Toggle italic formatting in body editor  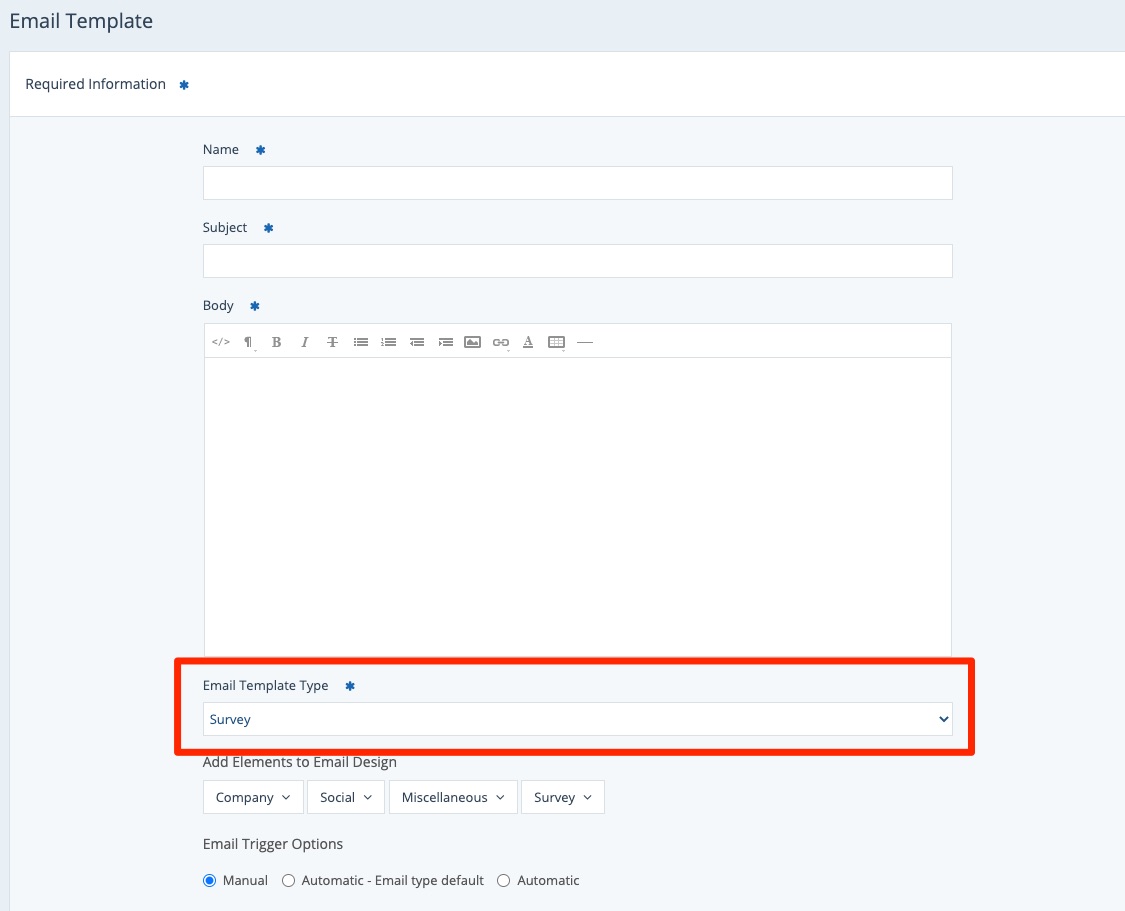click(x=305, y=342)
